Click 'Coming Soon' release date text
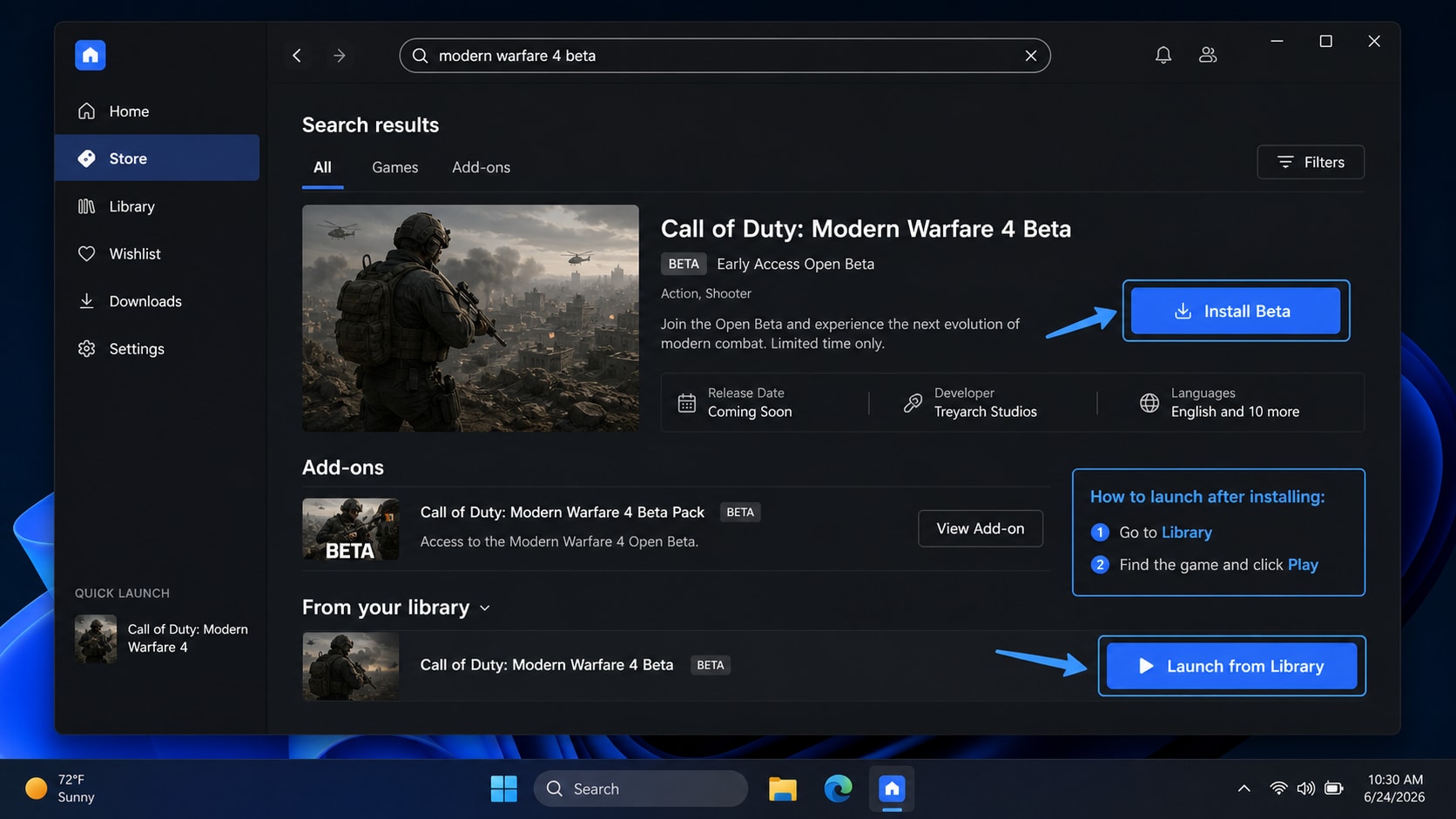Image resolution: width=1456 pixels, height=819 pixels. click(x=750, y=412)
